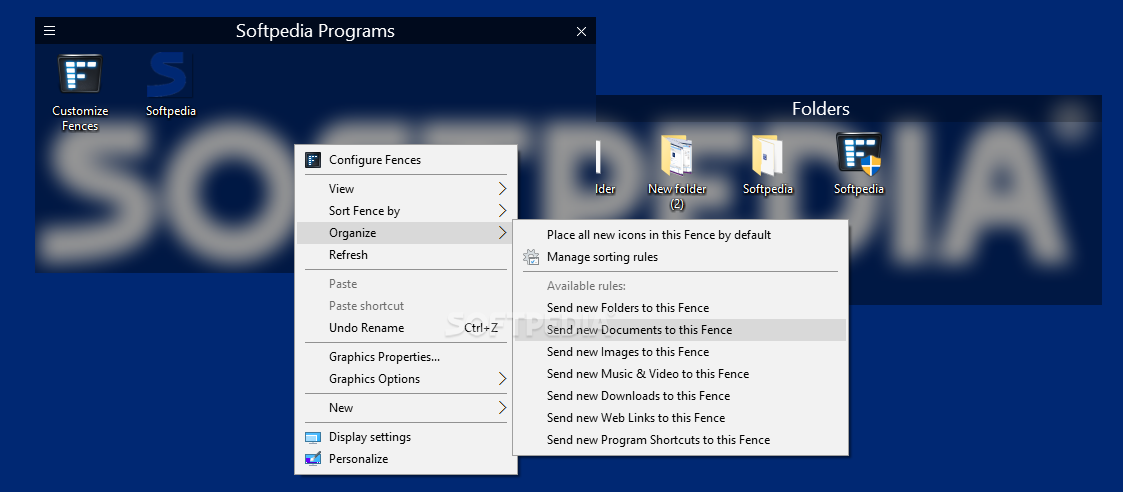Close the Softpedia Programs fence
This screenshot has height=492, width=1123.
point(582,32)
